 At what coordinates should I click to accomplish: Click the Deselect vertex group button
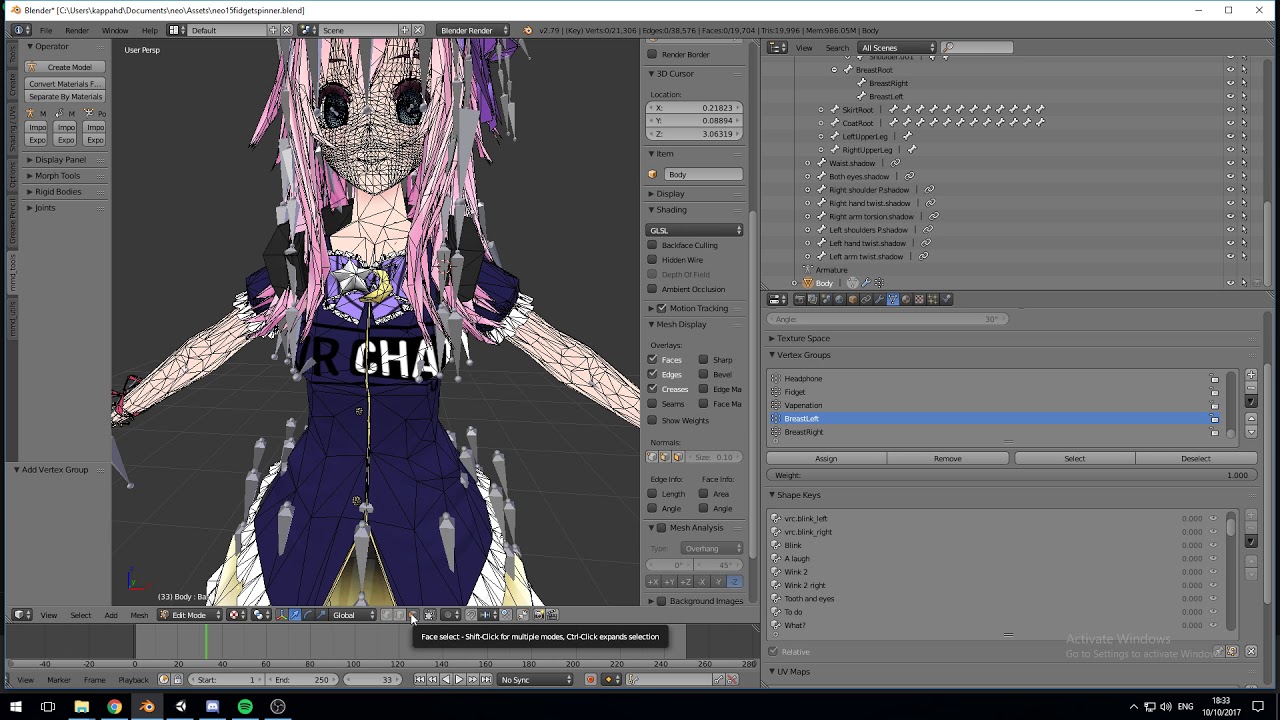coord(1195,458)
